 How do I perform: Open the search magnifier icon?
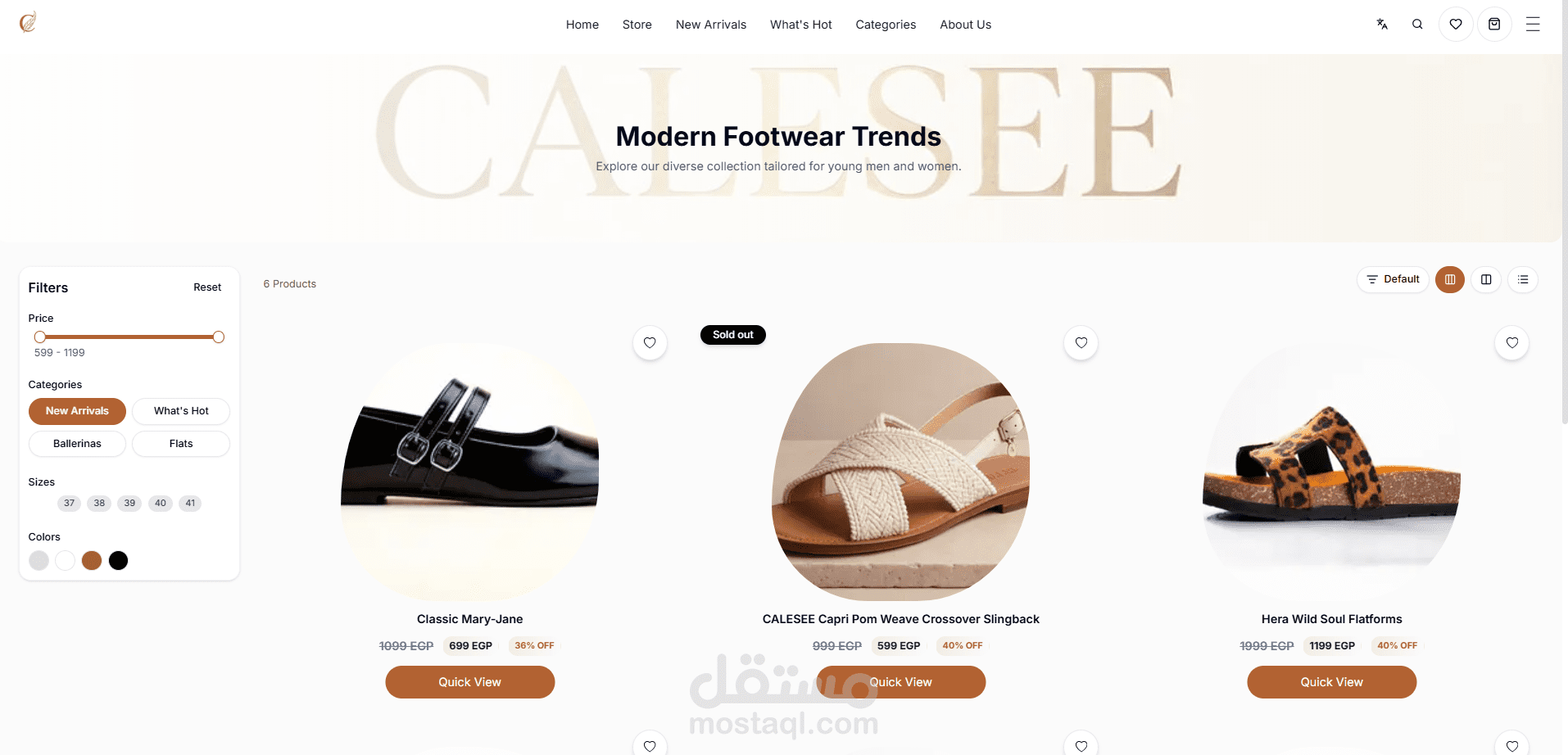1417,25
